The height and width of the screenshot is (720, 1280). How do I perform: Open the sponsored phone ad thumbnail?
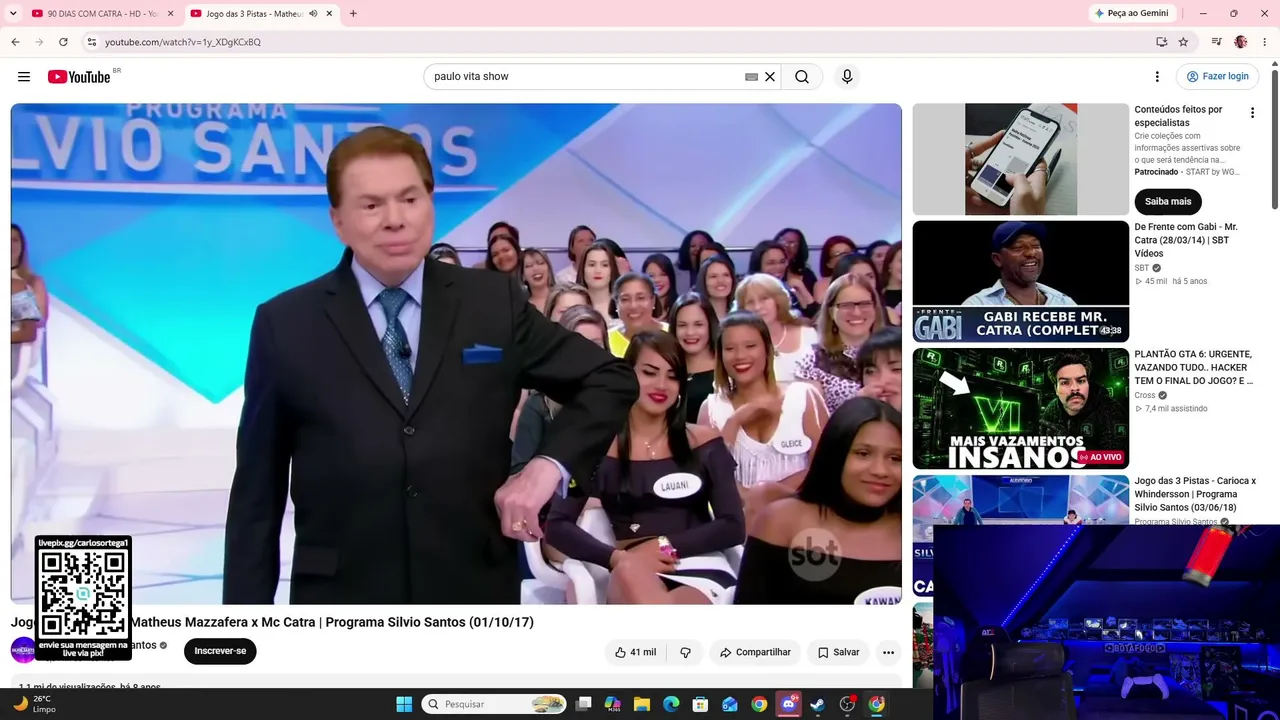[x=1021, y=159]
